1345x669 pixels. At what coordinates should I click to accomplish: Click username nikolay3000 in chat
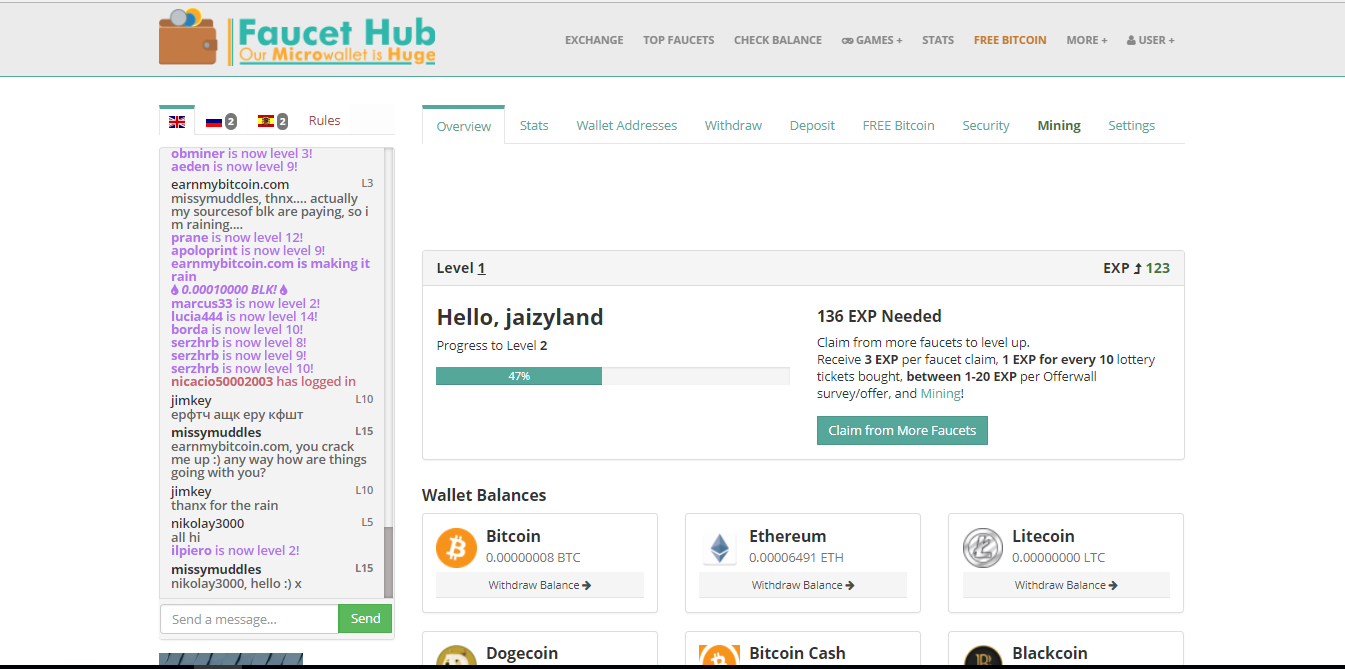coord(207,523)
